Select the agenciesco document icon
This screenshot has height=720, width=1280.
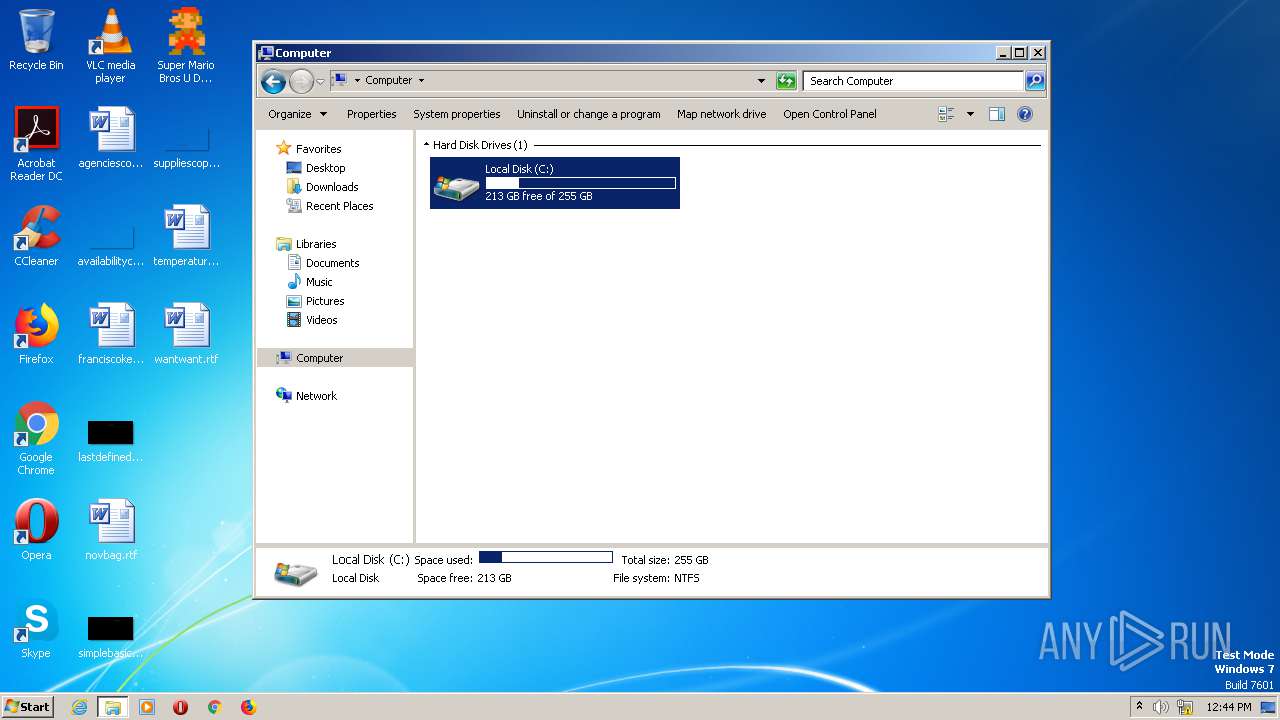(x=111, y=138)
